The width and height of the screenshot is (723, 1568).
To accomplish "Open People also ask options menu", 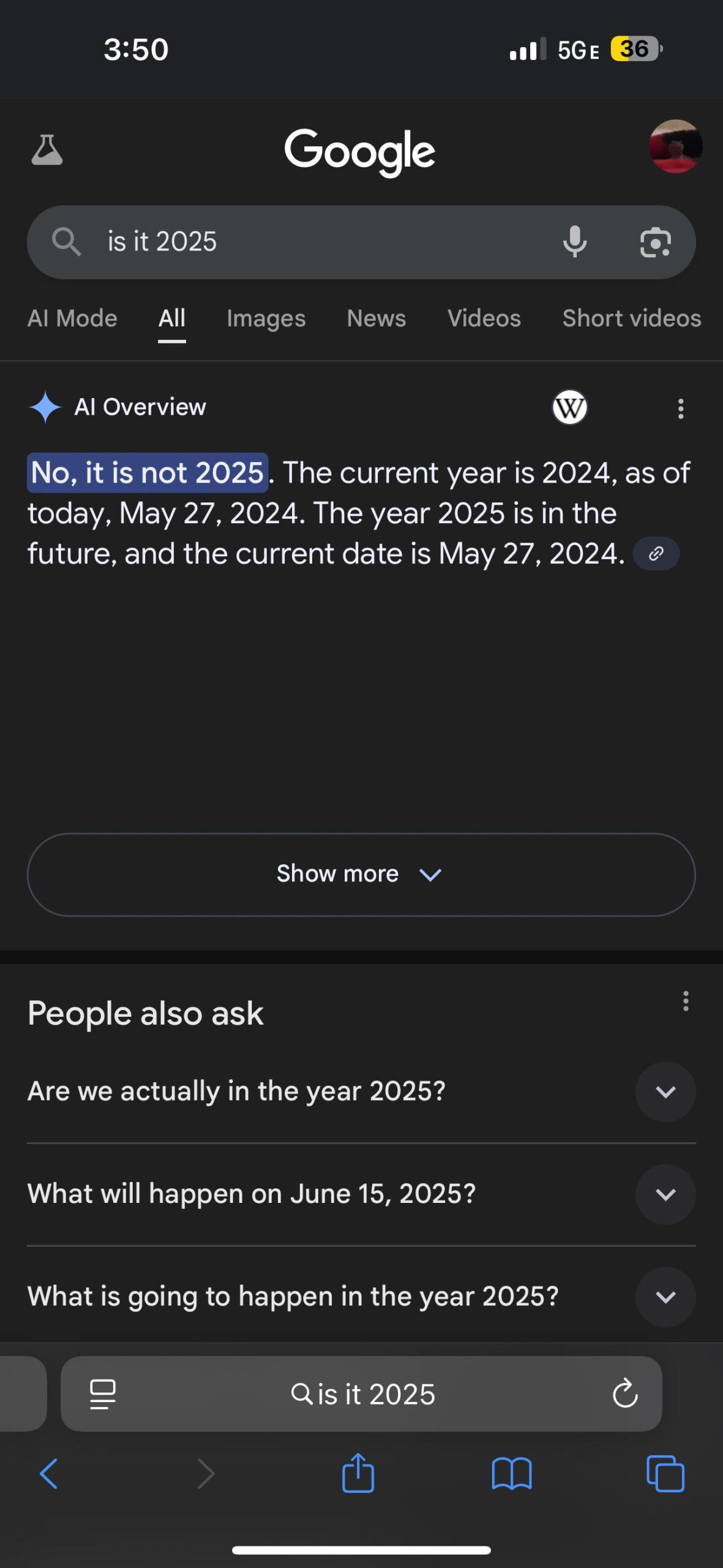I will pyautogui.click(x=685, y=1001).
